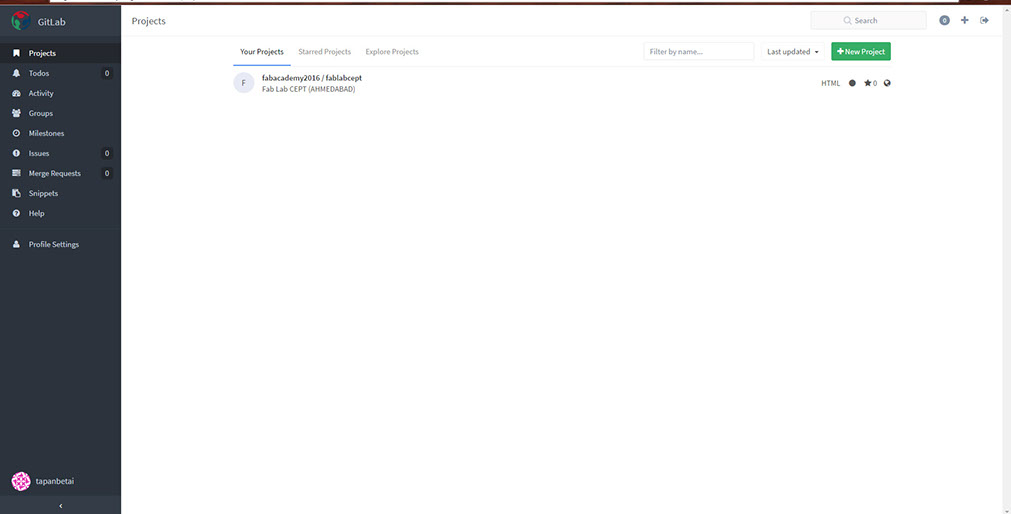Click the project's F avatar

click(x=244, y=83)
